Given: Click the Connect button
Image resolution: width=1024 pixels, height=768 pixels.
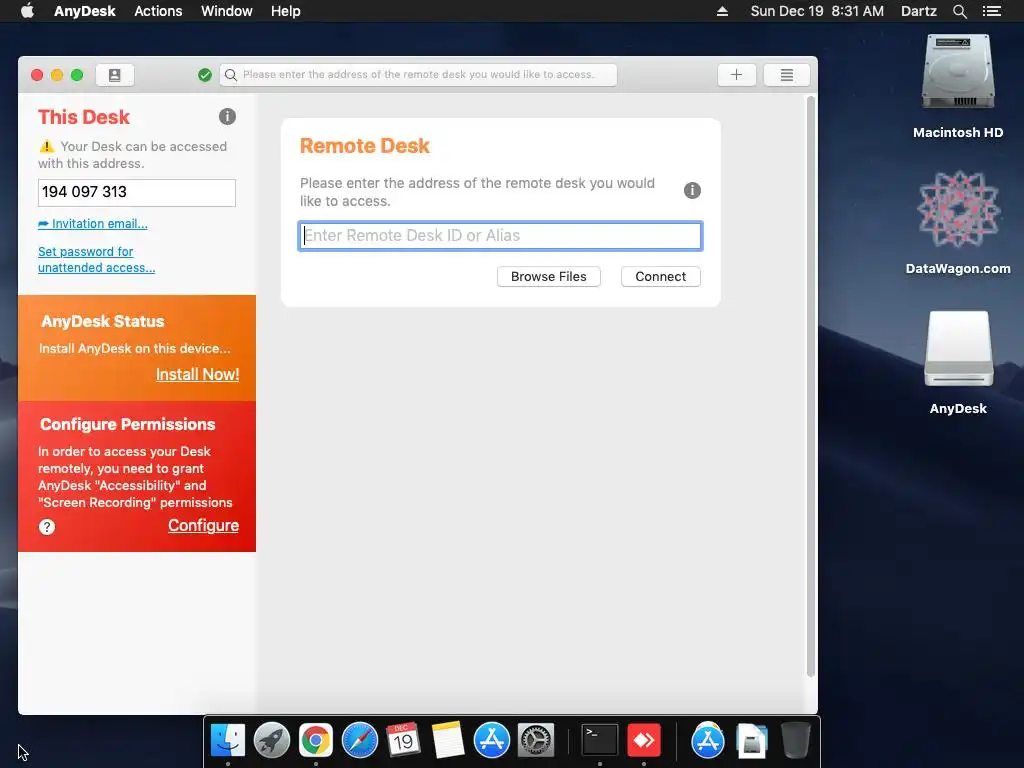Looking at the screenshot, I should [660, 276].
